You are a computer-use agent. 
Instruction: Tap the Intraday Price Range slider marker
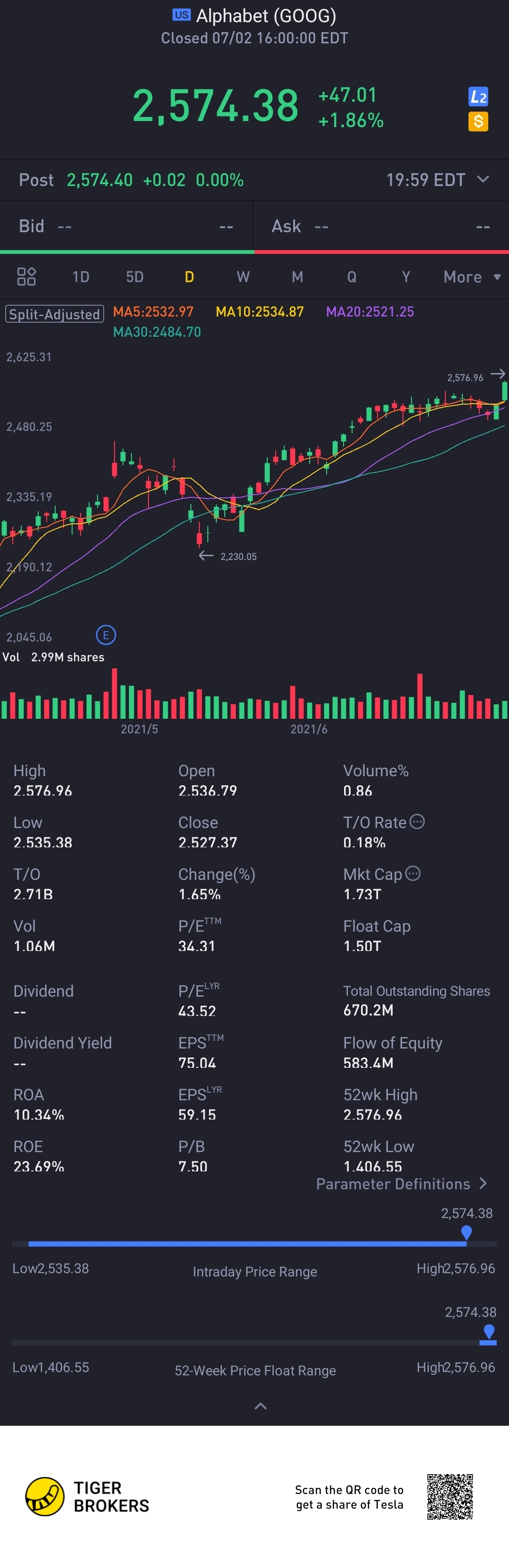point(467,1233)
